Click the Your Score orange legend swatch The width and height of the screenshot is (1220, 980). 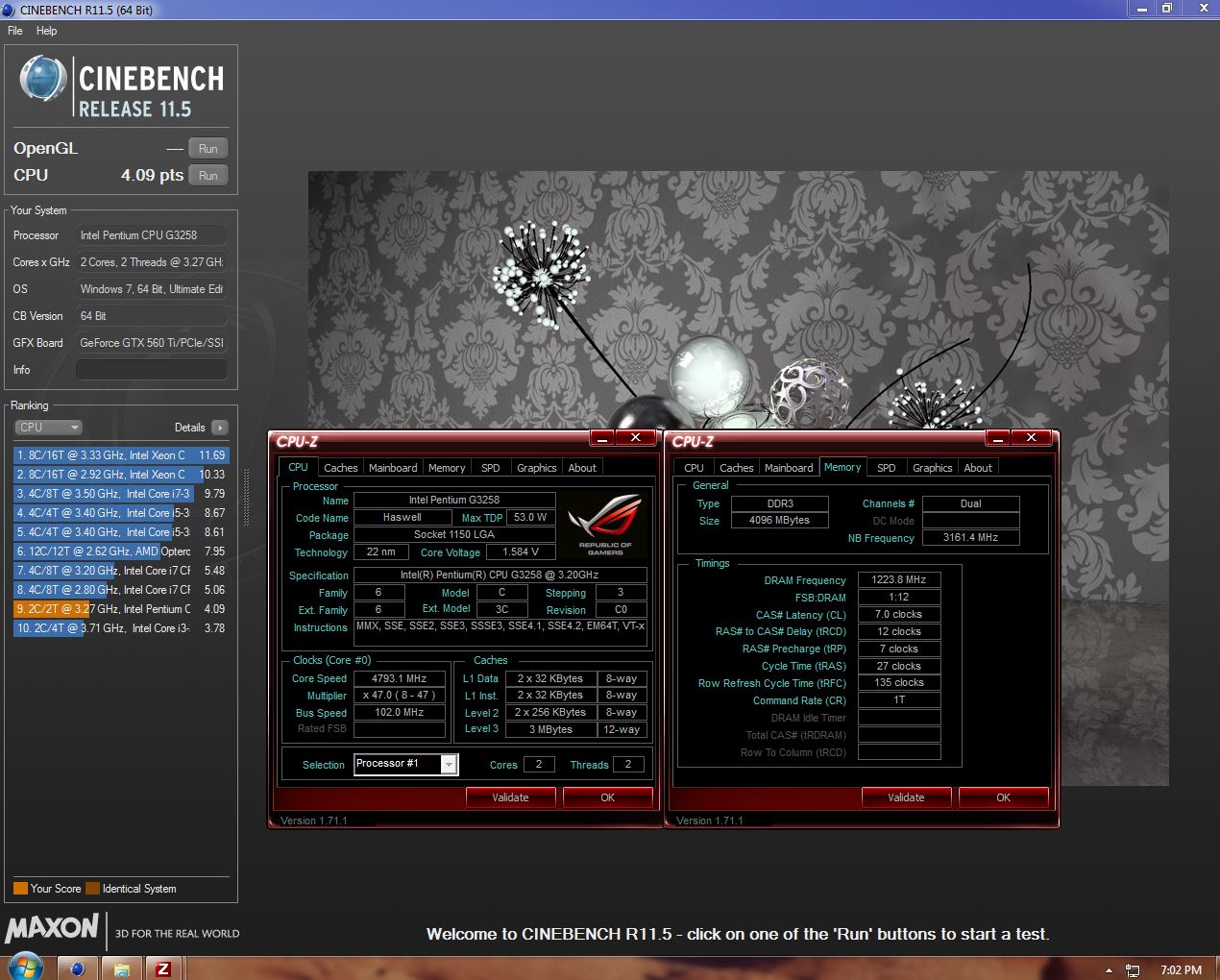tap(20, 889)
